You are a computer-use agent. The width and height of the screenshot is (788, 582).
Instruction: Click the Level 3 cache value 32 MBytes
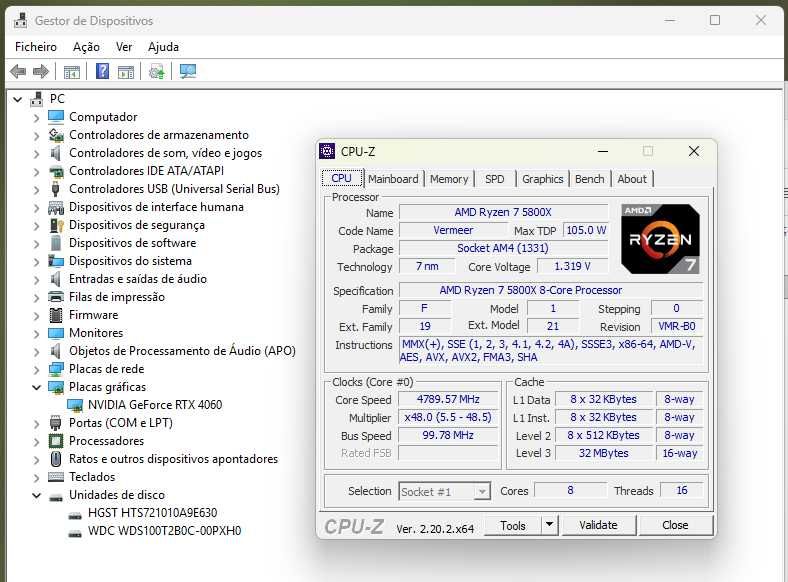click(604, 453)
